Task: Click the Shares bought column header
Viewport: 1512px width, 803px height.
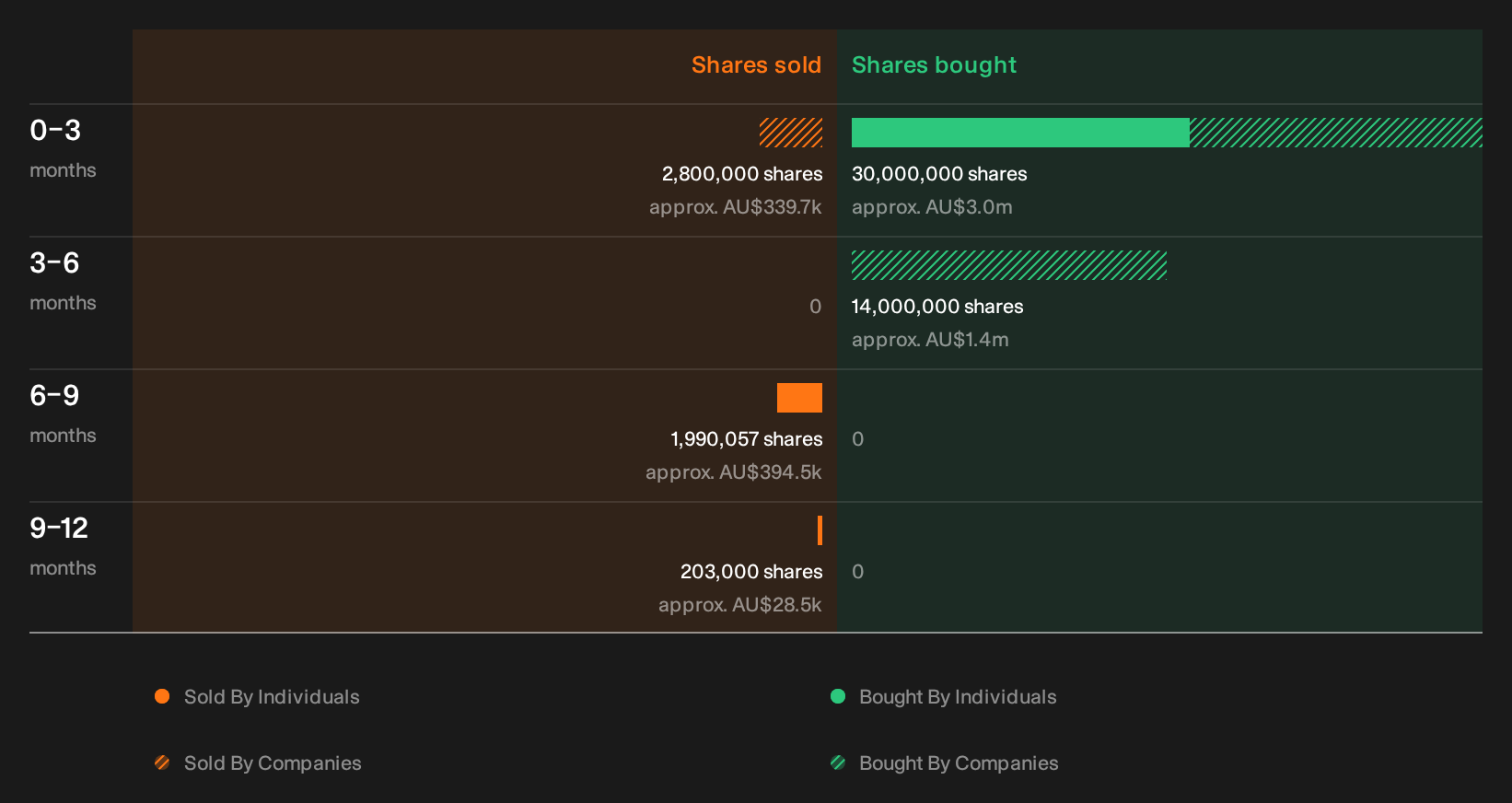Action: [934, 65]
